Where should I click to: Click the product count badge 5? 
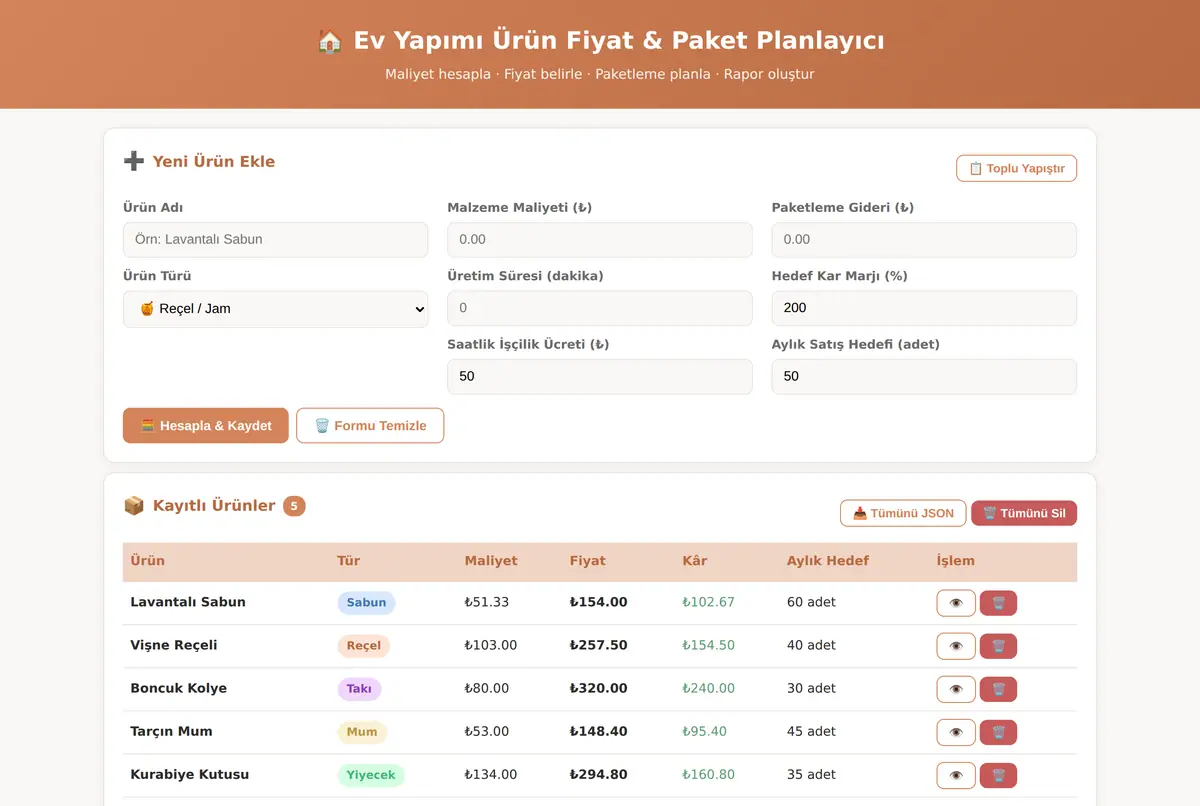(x=294, y=506)
